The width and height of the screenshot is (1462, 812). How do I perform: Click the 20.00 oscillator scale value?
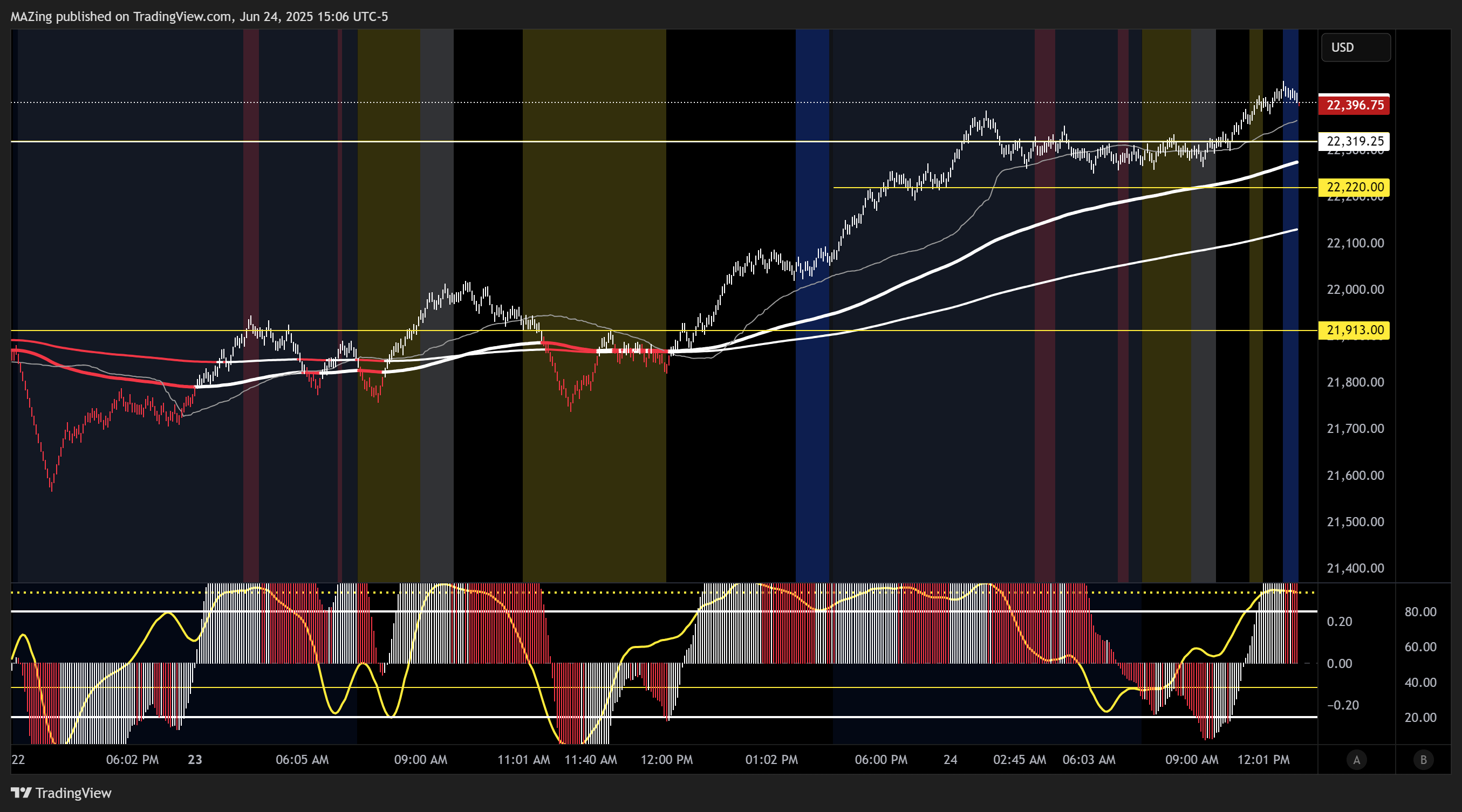(1420, 717)
